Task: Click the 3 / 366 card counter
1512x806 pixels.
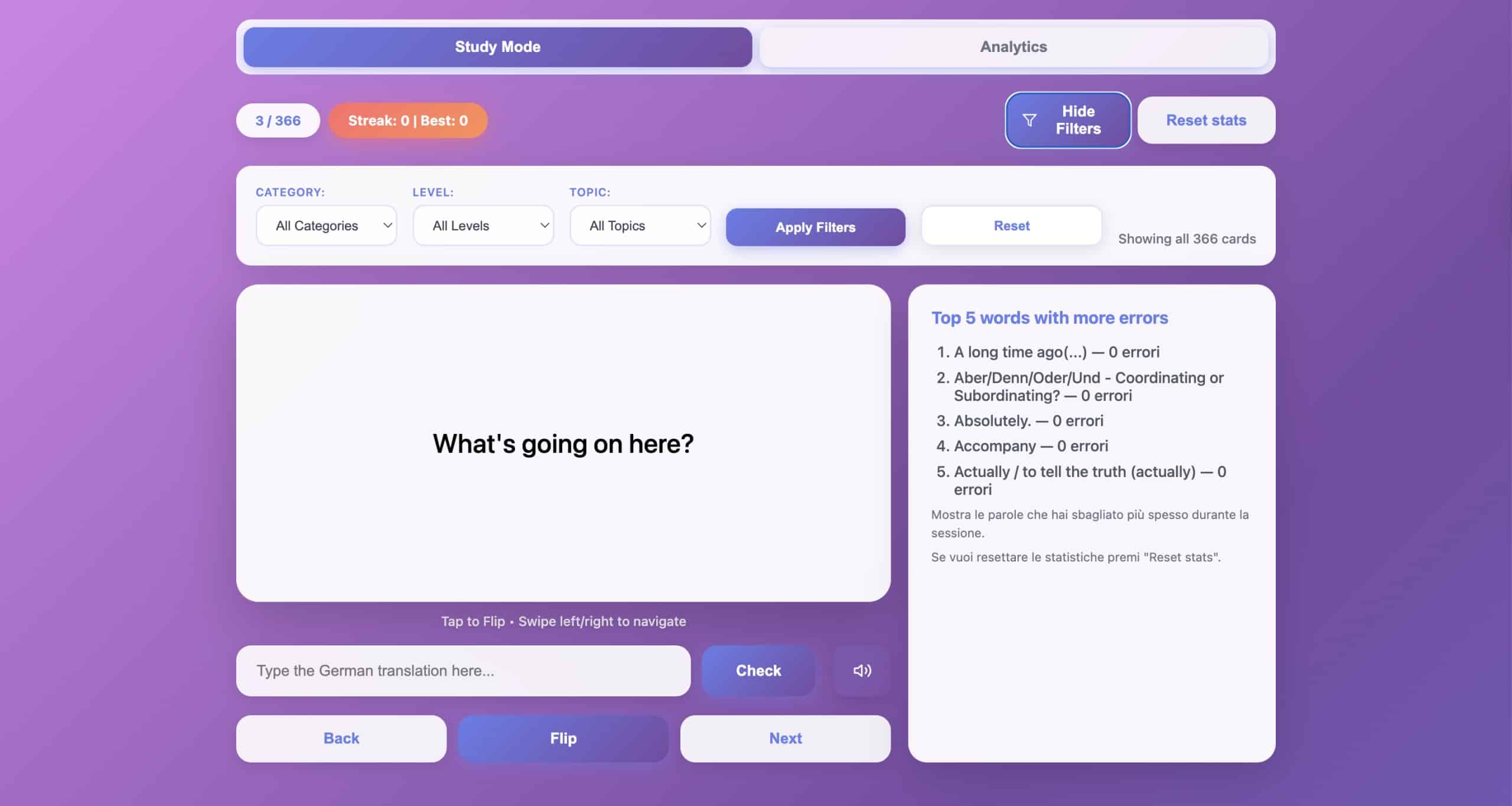Action: 278,120
